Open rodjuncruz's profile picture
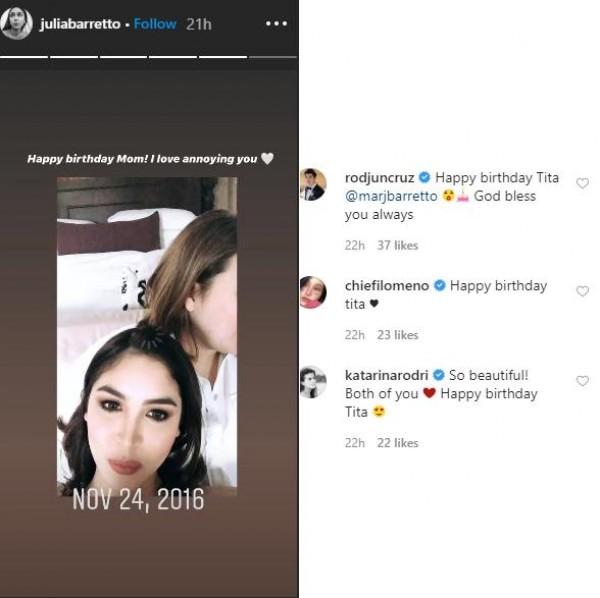 [x=313, y=185]
